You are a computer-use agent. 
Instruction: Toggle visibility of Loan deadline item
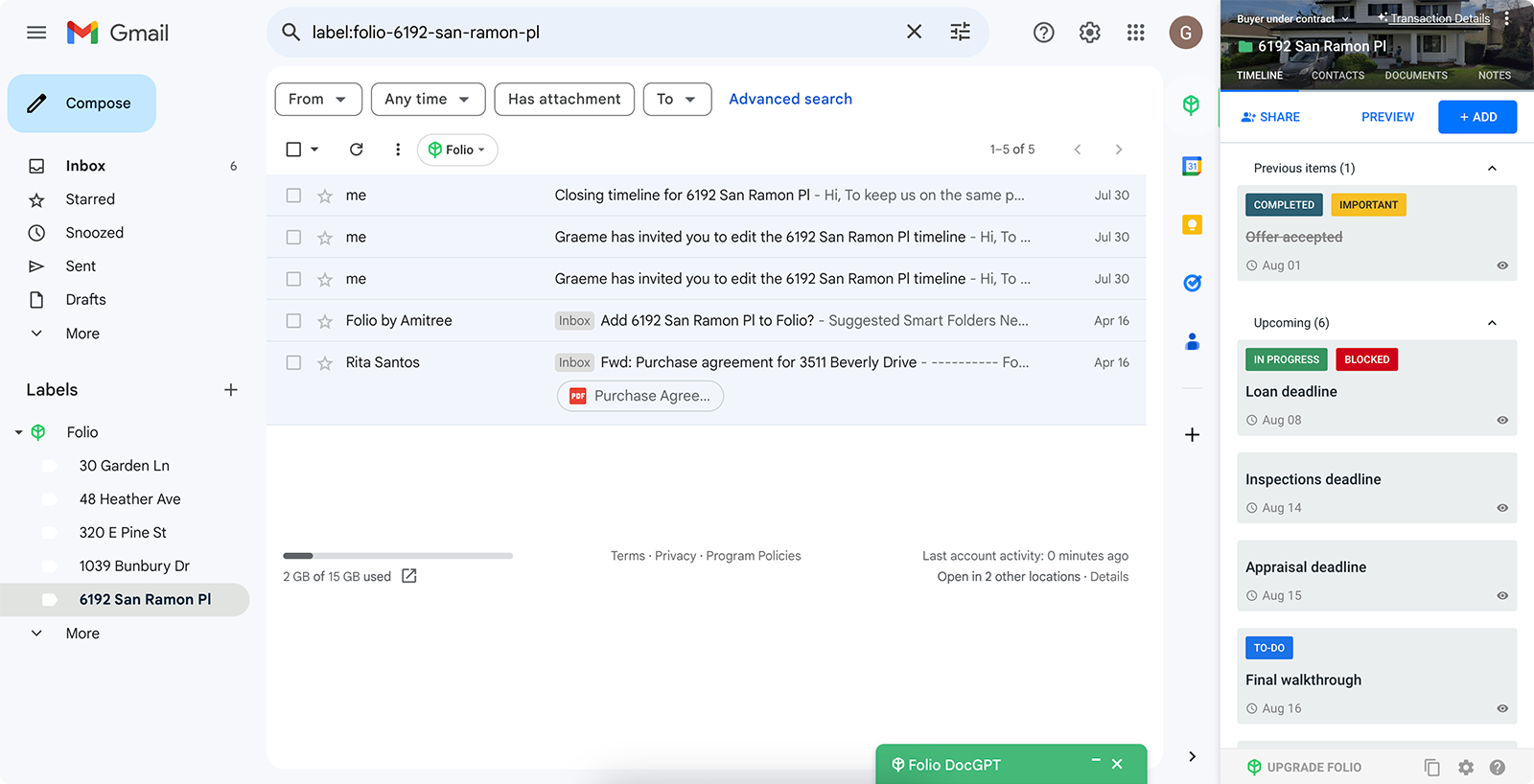(x=1501, y=420)
